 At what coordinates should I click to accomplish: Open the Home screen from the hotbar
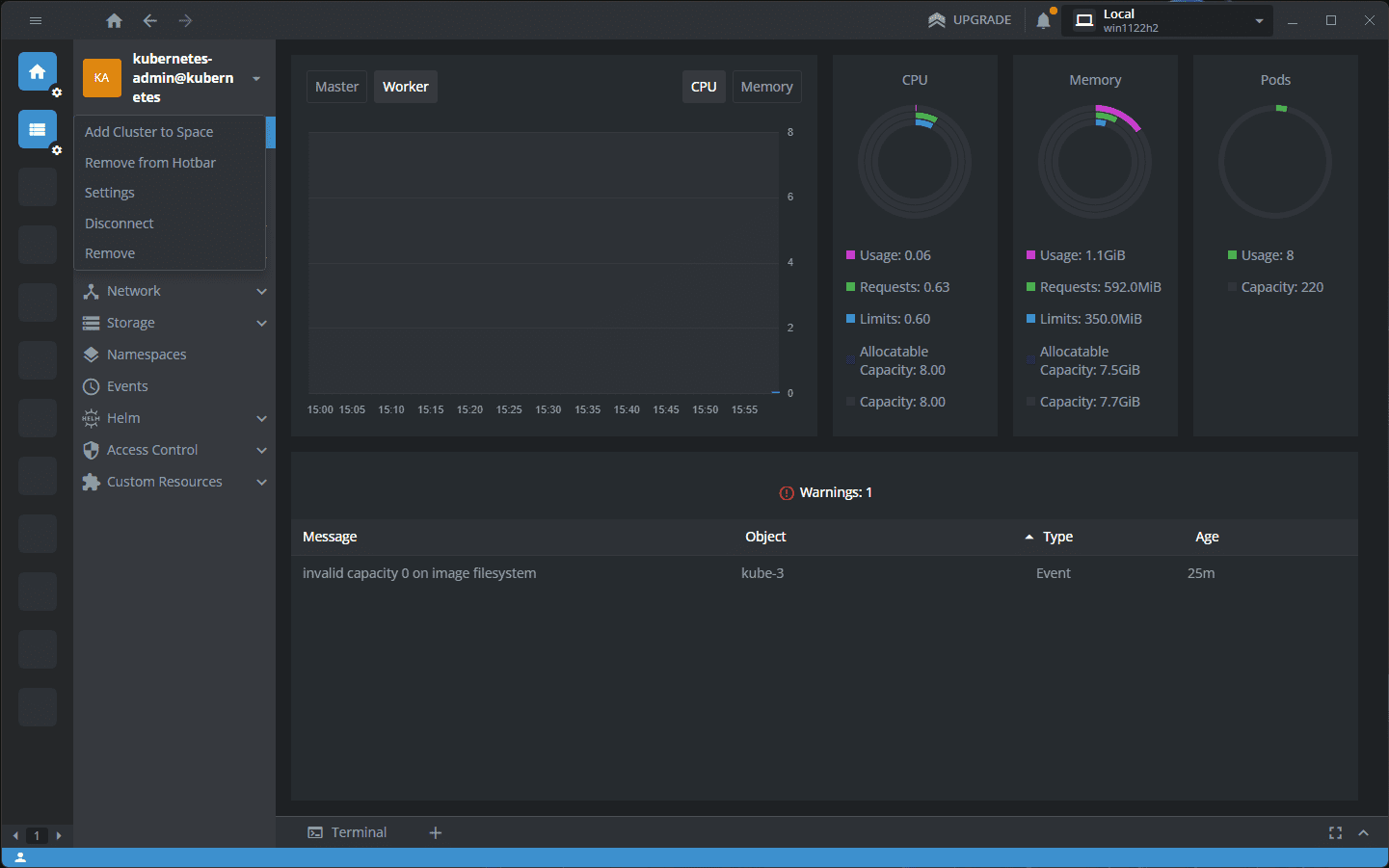[37, 71]
